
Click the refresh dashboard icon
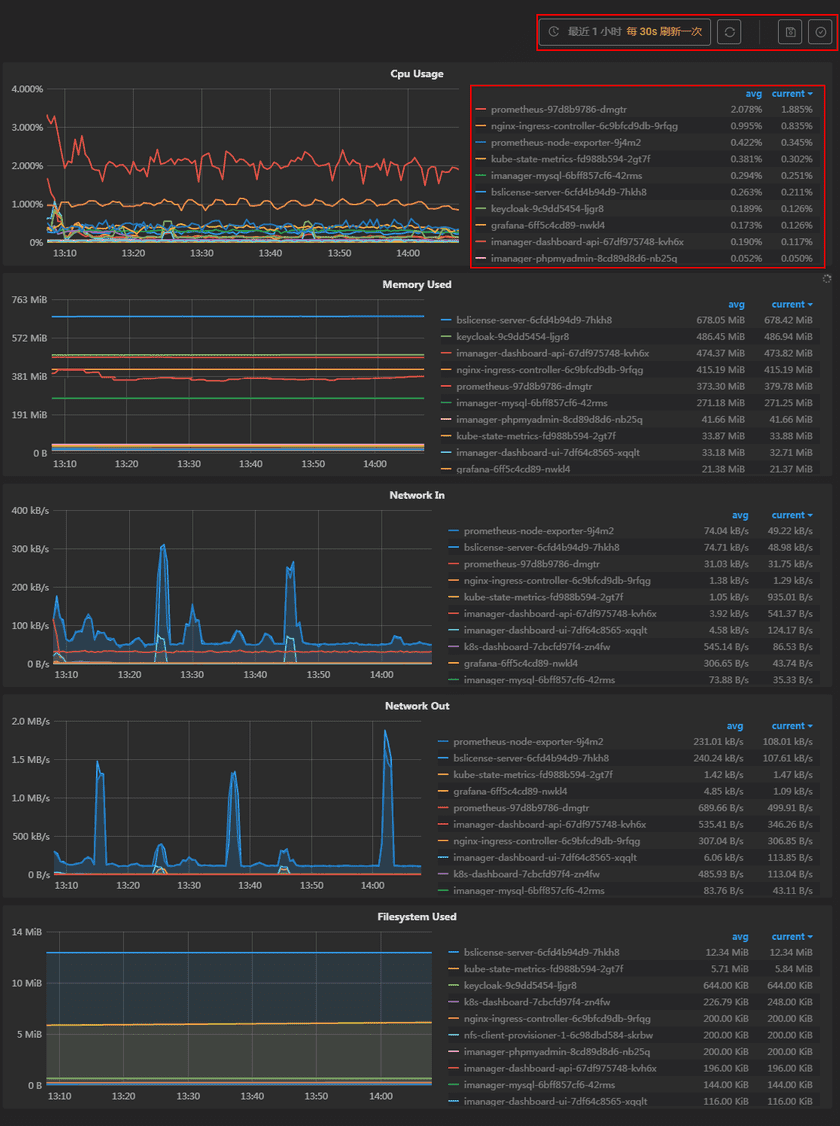point(729,31)
